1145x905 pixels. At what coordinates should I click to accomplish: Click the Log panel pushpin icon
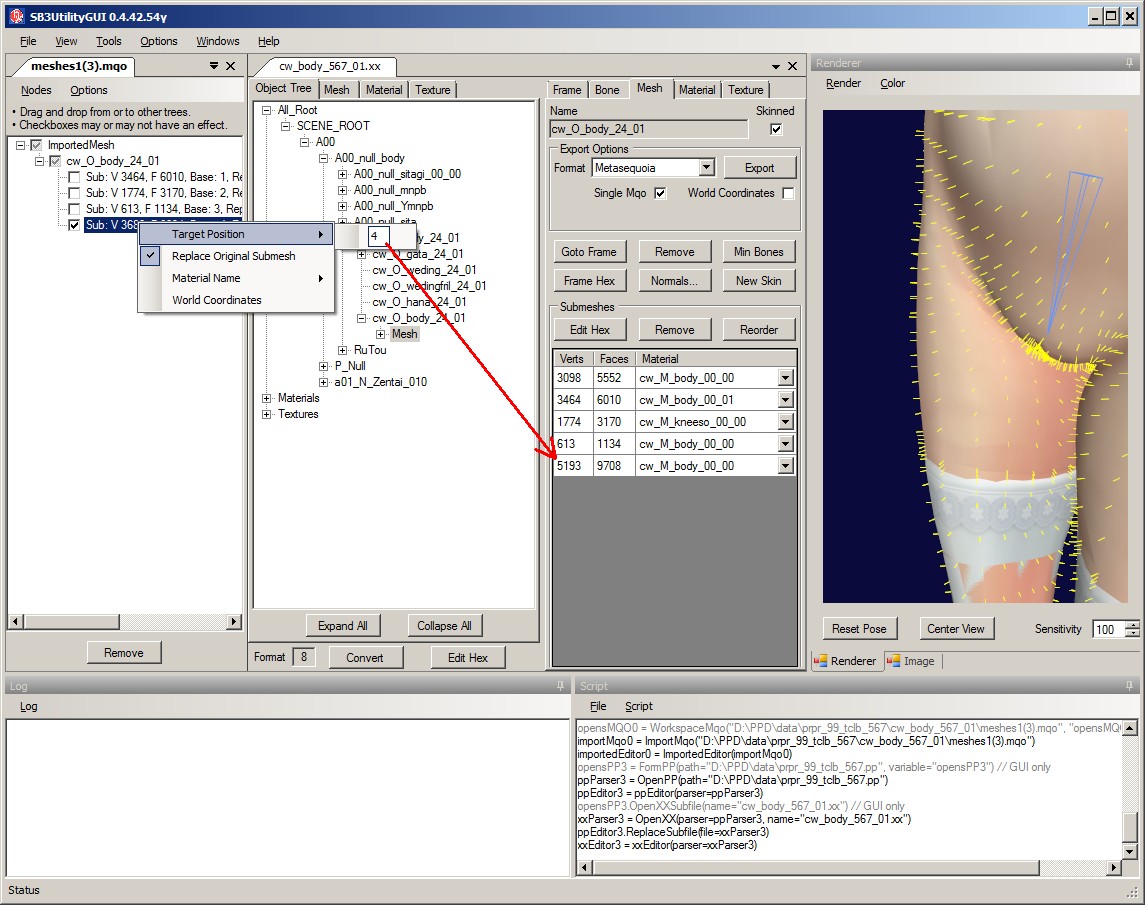[x=560, y=686]
